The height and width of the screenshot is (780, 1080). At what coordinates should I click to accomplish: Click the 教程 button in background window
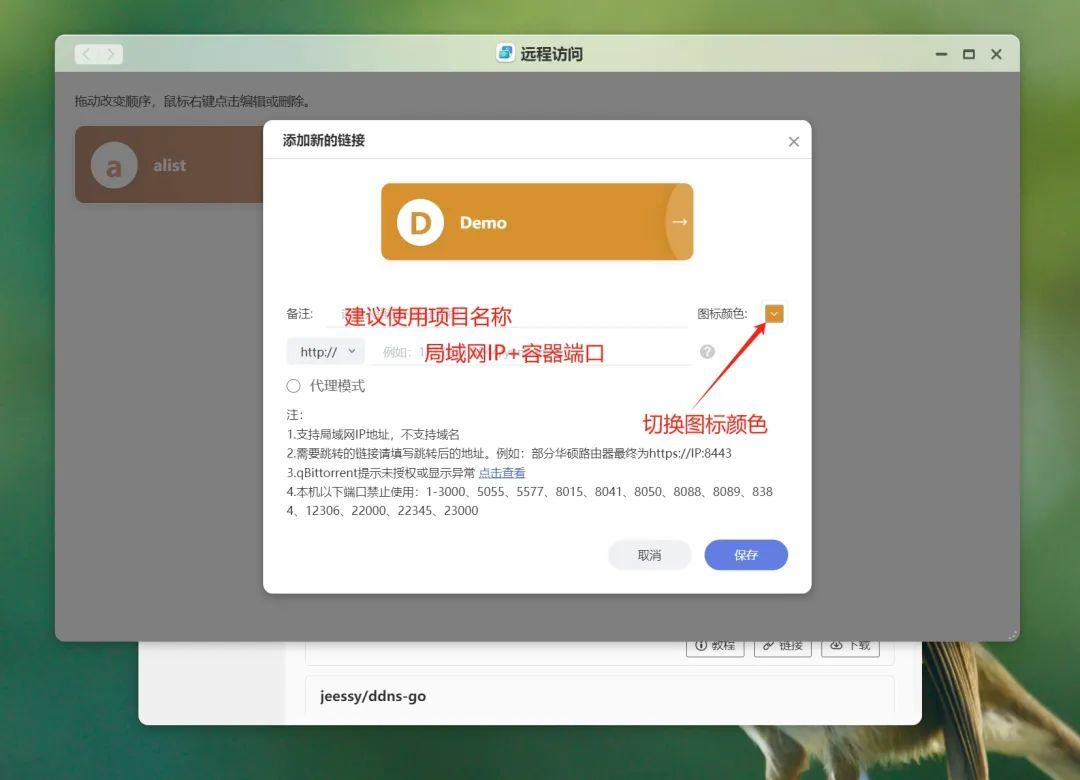tap(715, 646)
